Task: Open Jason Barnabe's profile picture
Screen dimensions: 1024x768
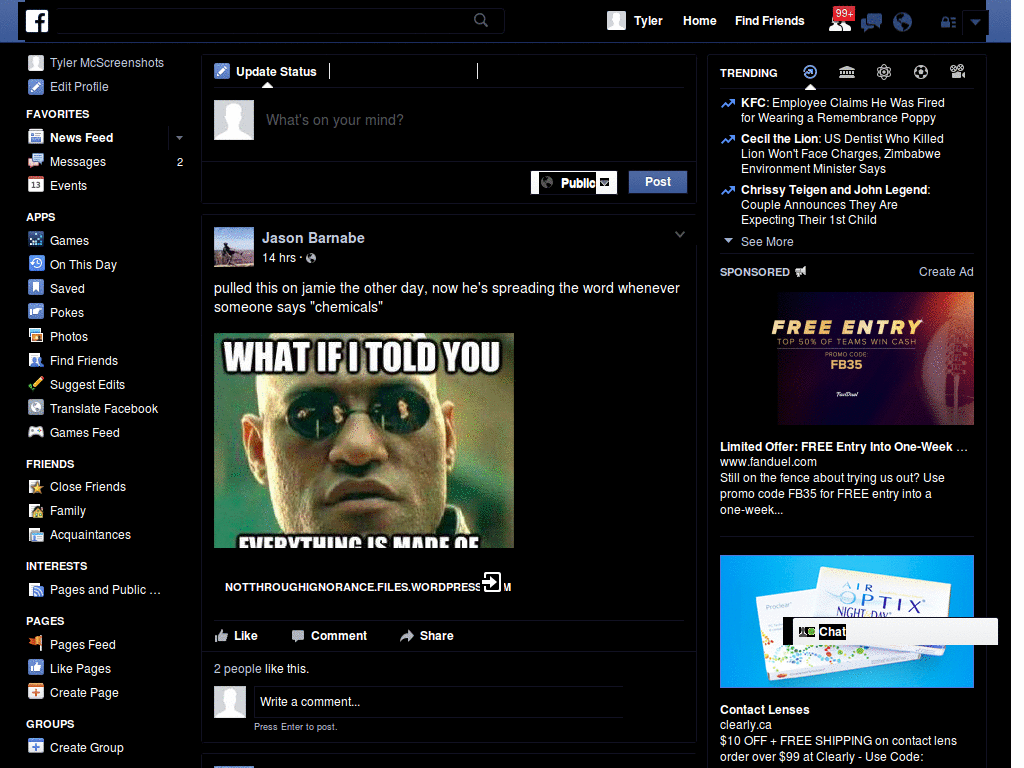Action: point(234,247)
